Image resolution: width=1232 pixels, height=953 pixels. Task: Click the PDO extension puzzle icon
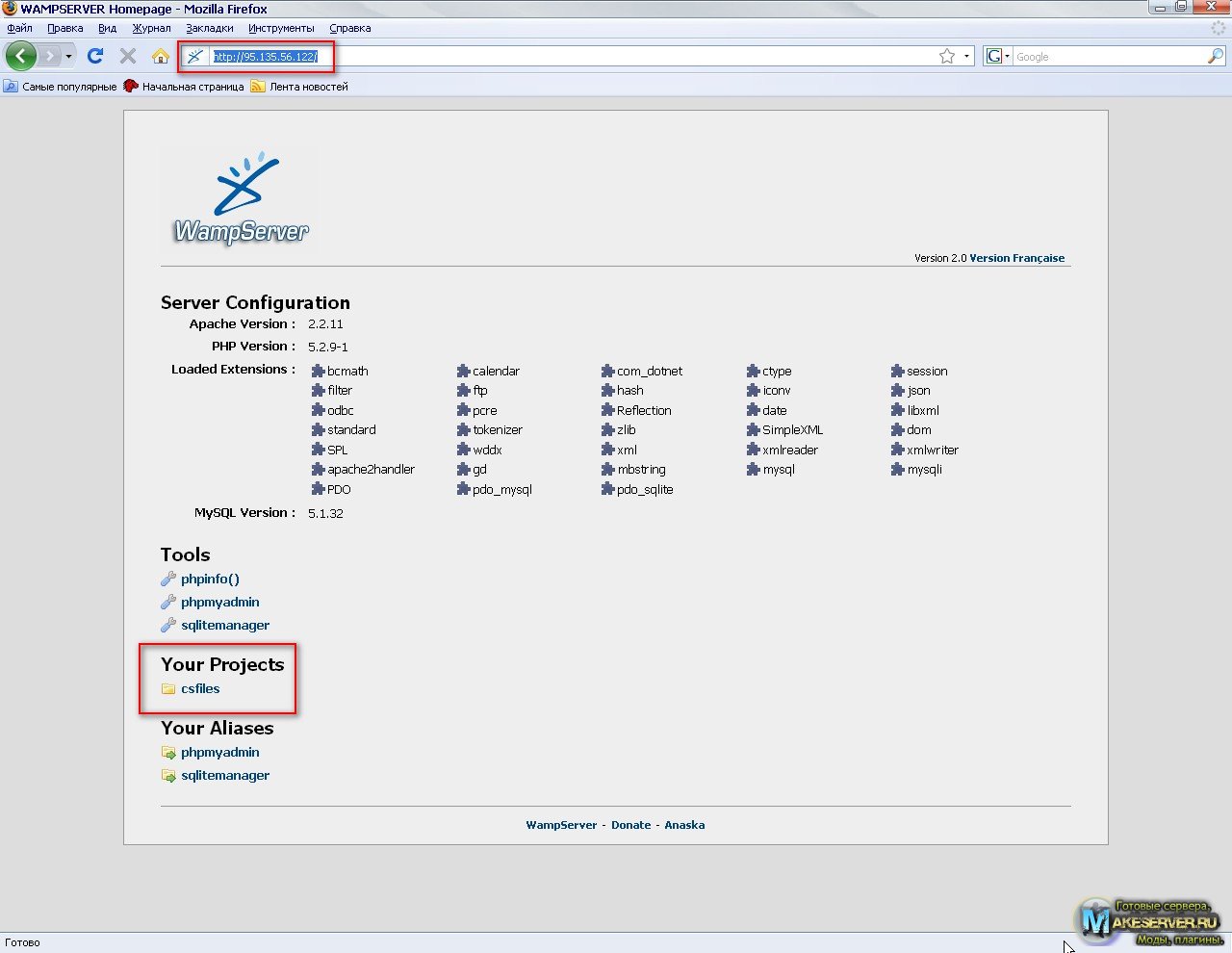[319, 489]
